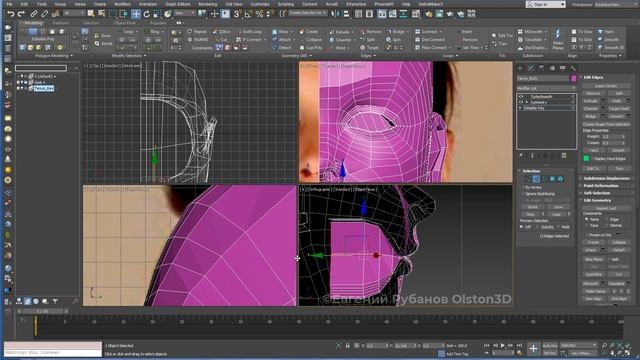
Task: Toggle Symmetry modifier eye visibility
Action: point(521,102)
